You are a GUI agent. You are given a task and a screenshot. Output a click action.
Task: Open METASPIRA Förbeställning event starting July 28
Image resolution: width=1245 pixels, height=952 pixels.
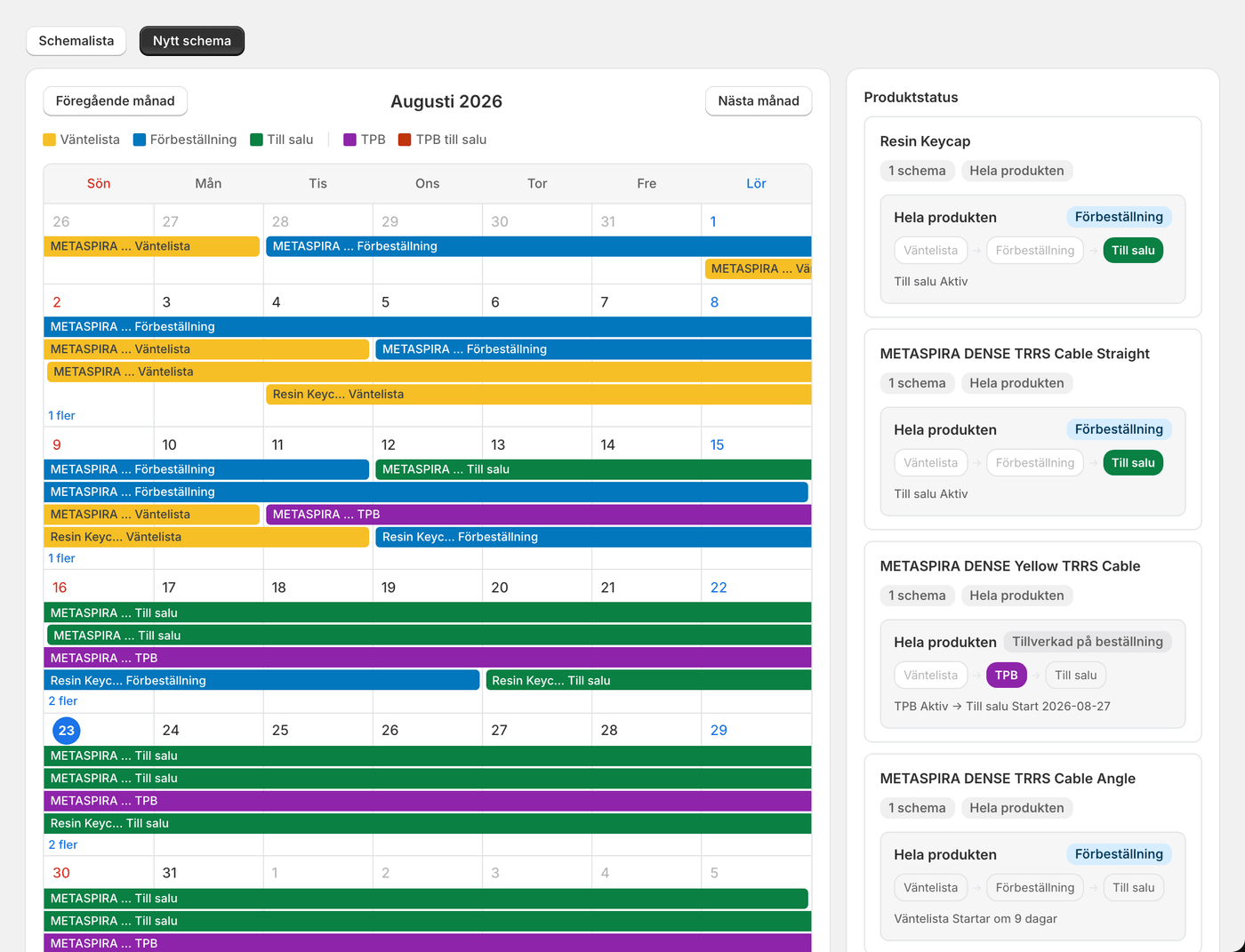coord(539,246)
